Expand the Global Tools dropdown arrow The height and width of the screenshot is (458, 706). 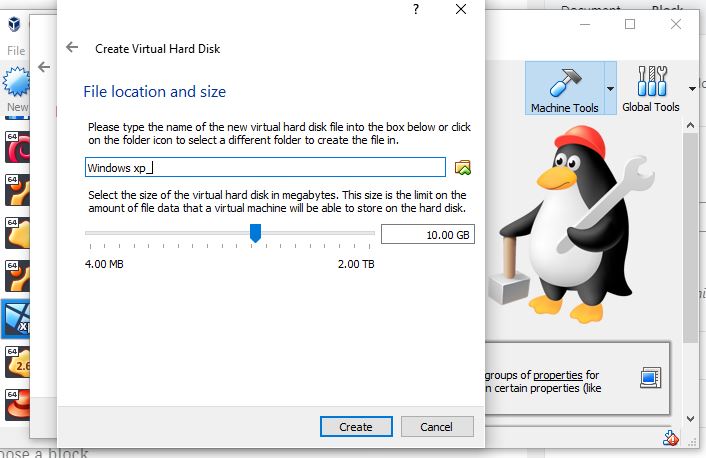692,89
